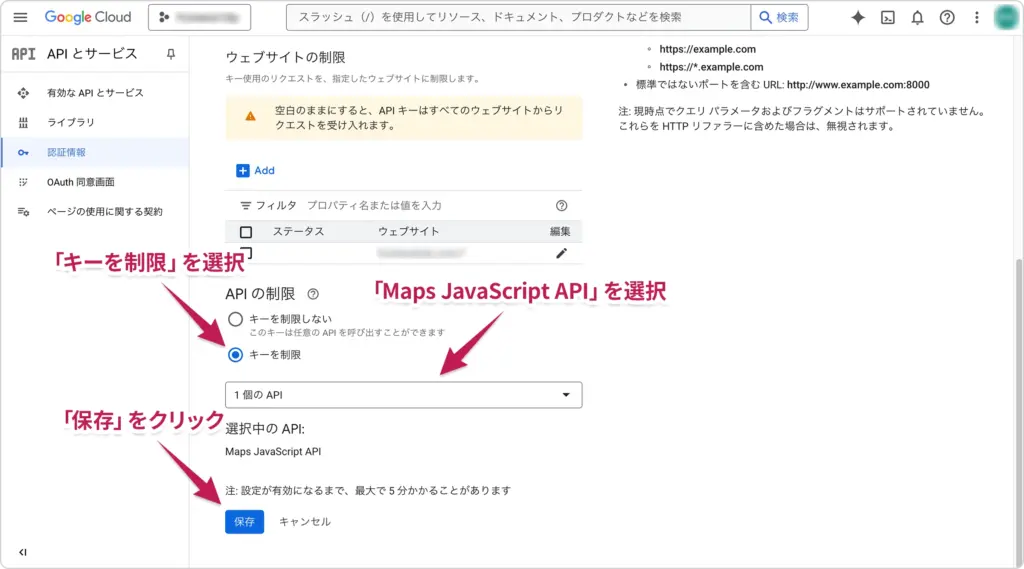This screenshot has height=569, width=1024.
Task: Activate Cloud Shell terminal icon
Action: click(888, 18)
